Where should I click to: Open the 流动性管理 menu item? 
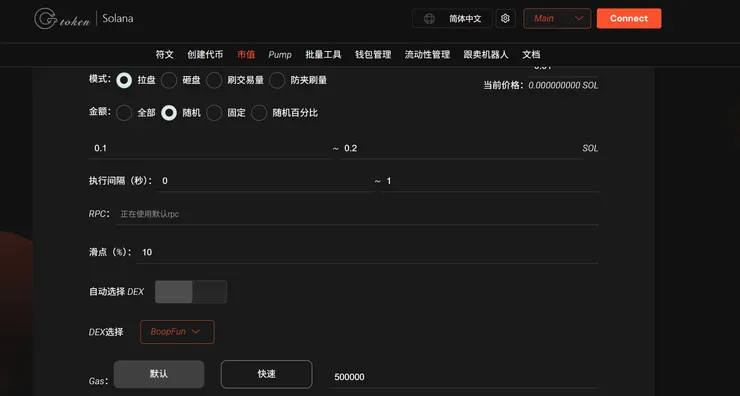427,55
